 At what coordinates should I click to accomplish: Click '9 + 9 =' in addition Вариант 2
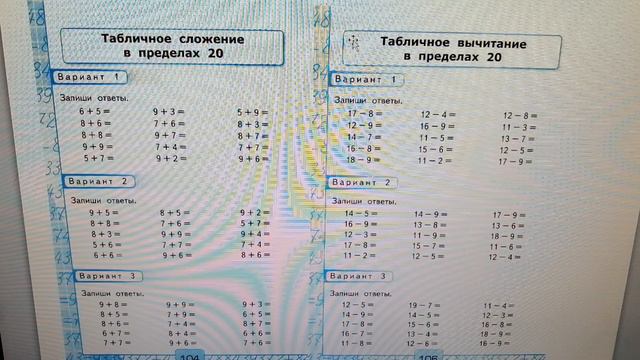coord(176,234)
